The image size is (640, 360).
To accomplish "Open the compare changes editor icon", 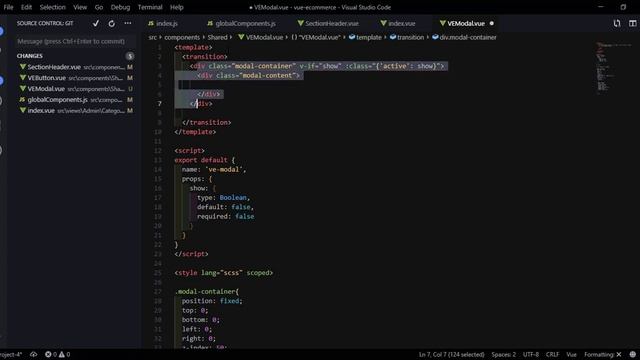I will 617,24.
